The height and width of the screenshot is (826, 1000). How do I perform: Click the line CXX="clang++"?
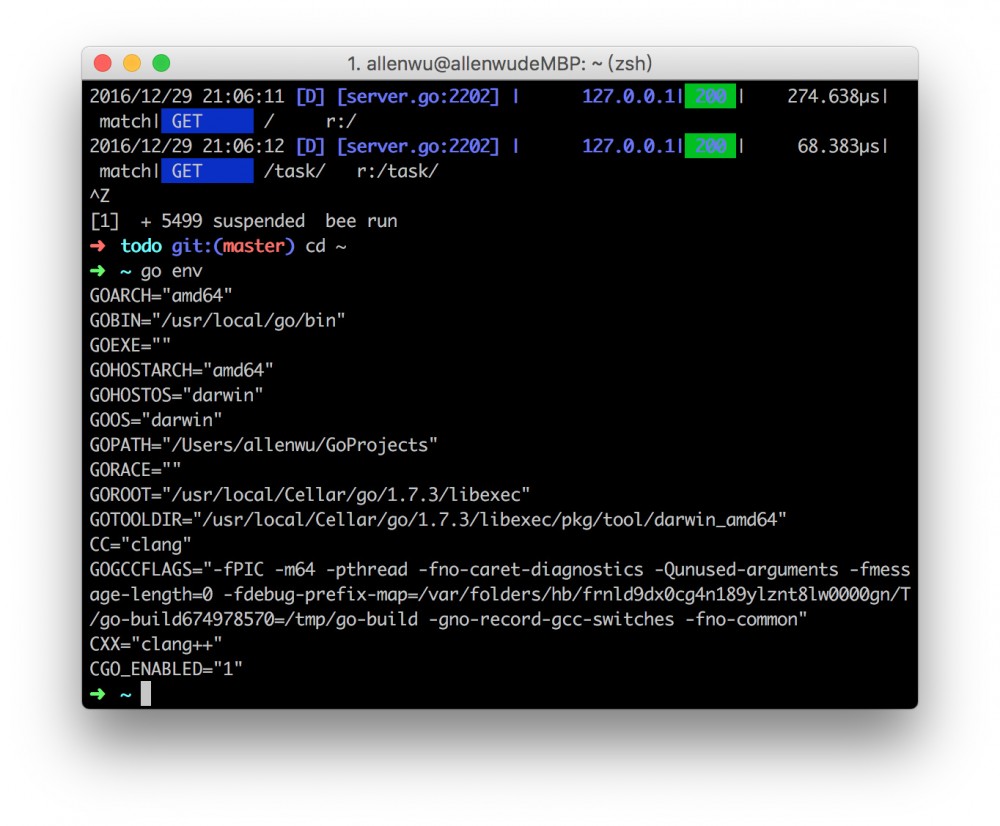[156, 644]
